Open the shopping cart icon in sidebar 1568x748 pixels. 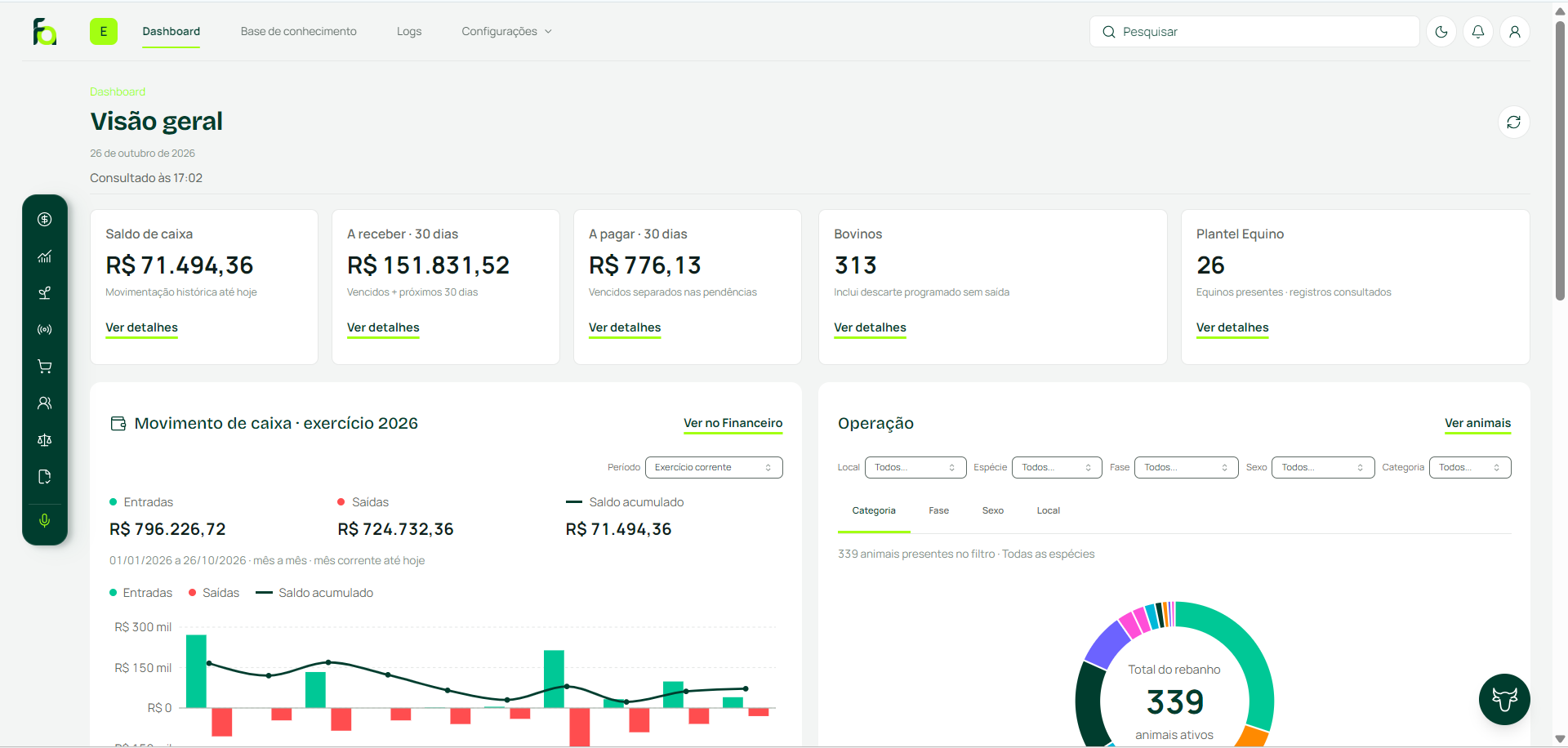pos(45,367)
